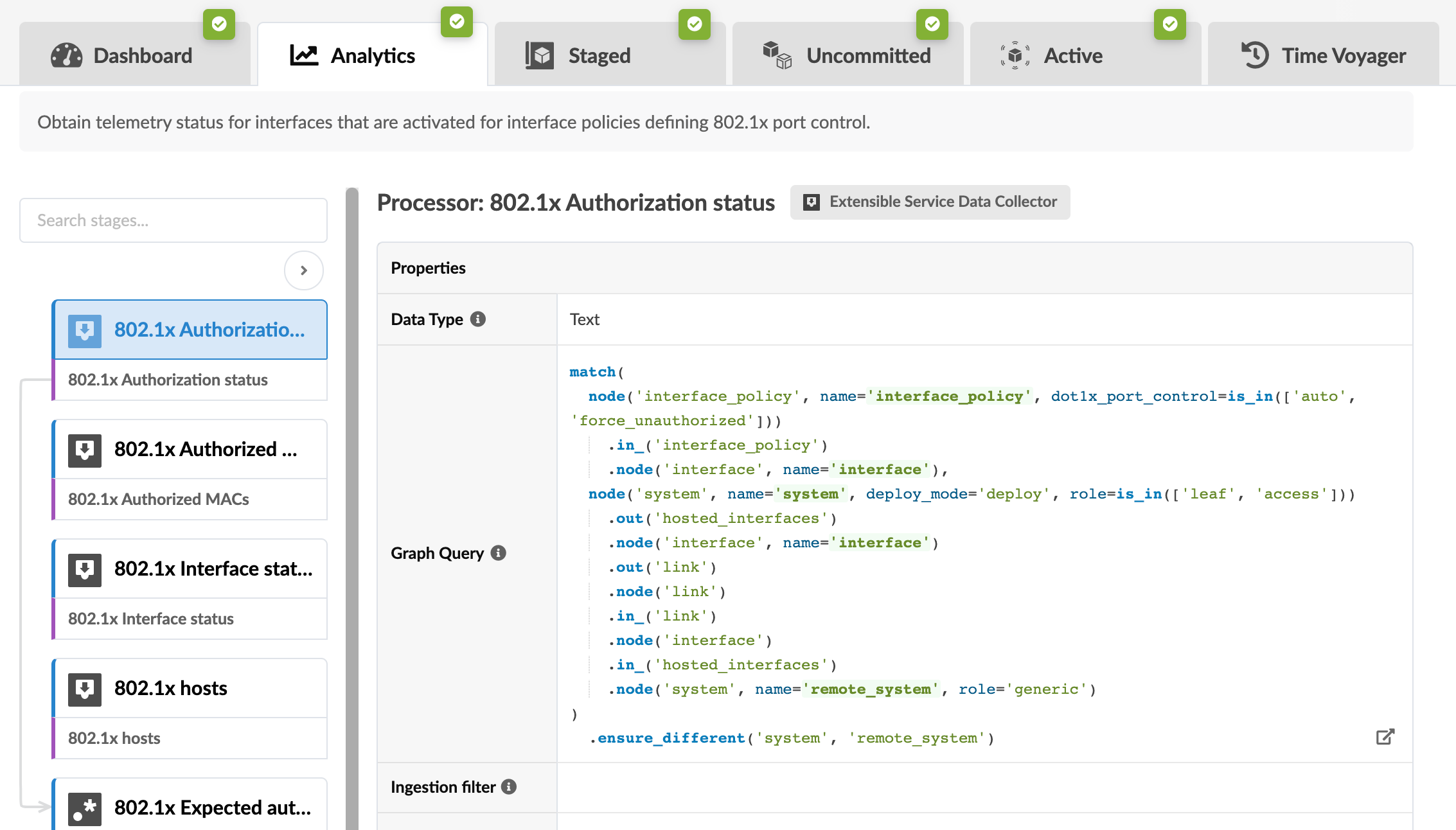Image resolution: width=1456 pixels, height=830 pixels.
Task: Click the green check badge on Staged
Action: [694, 24]
